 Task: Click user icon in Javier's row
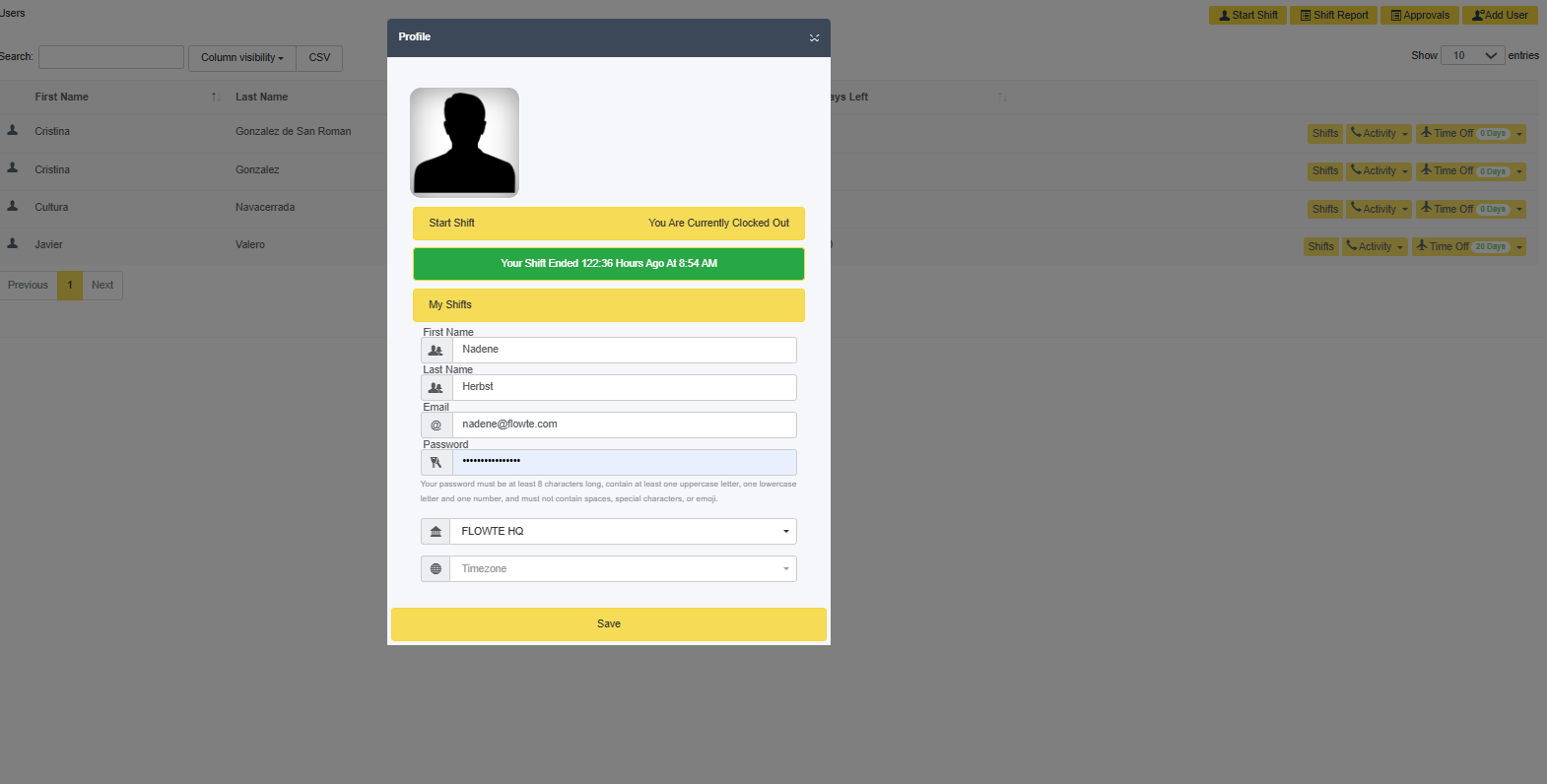tap(13, 243)
